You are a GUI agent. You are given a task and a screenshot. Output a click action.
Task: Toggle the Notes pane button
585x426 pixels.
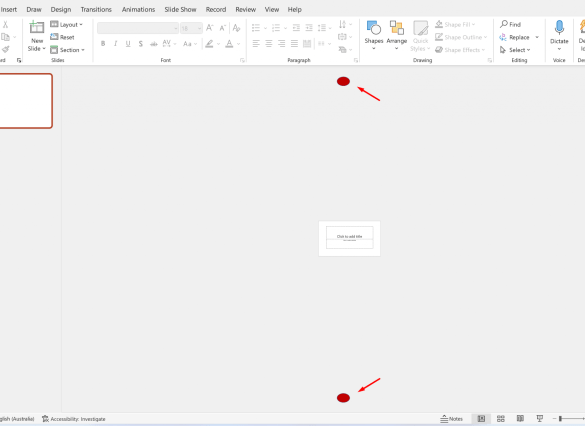point(451,419)
